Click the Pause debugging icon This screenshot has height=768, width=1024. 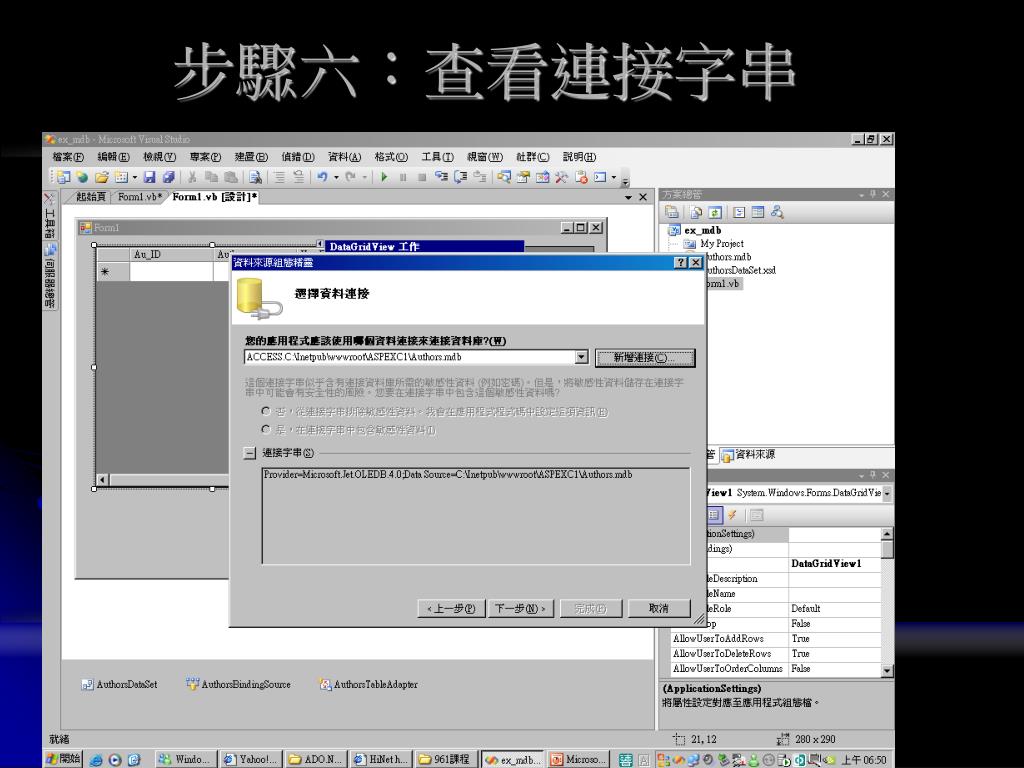(x=403, y=177)
